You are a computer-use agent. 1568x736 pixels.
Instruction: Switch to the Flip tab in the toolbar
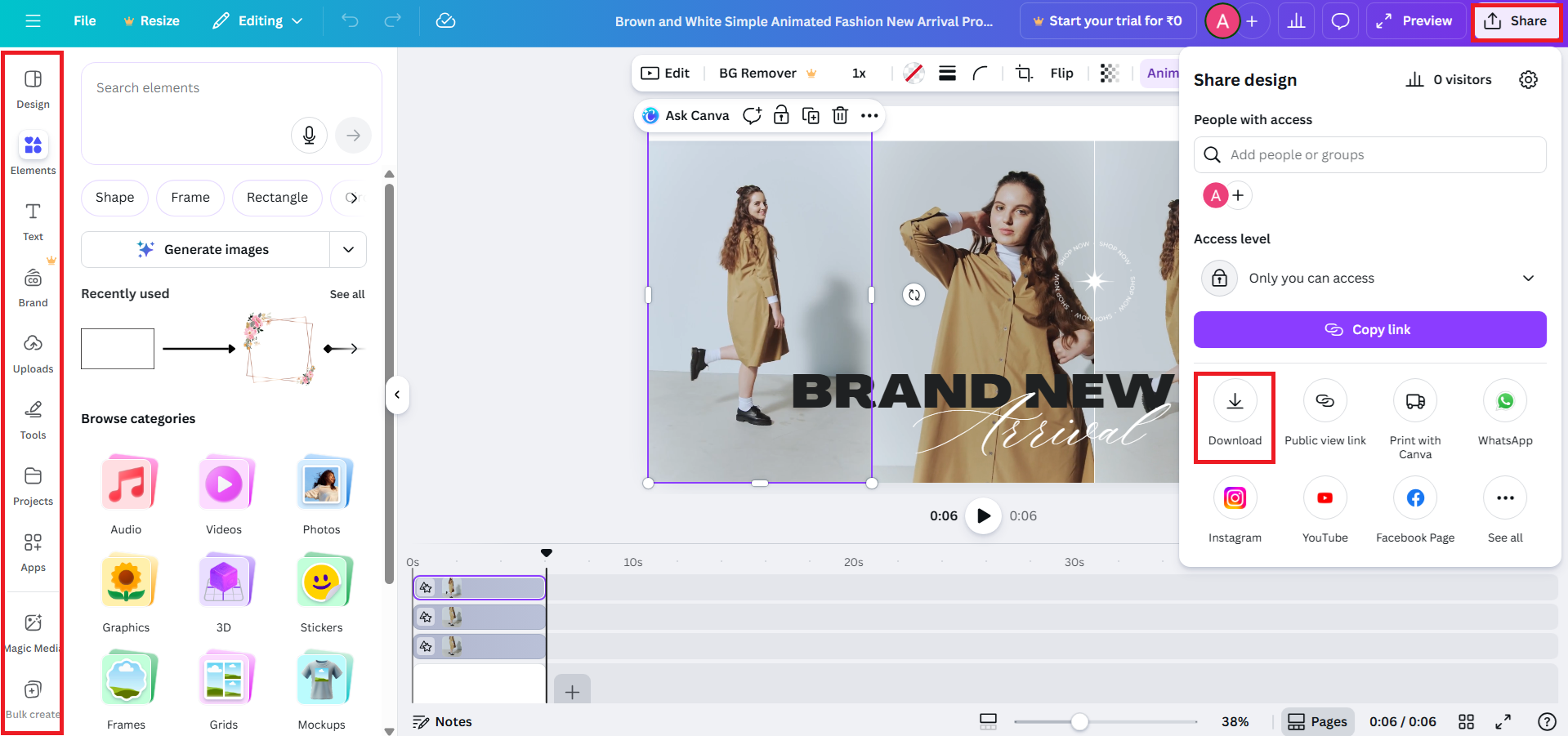(x=1061, y=73)
